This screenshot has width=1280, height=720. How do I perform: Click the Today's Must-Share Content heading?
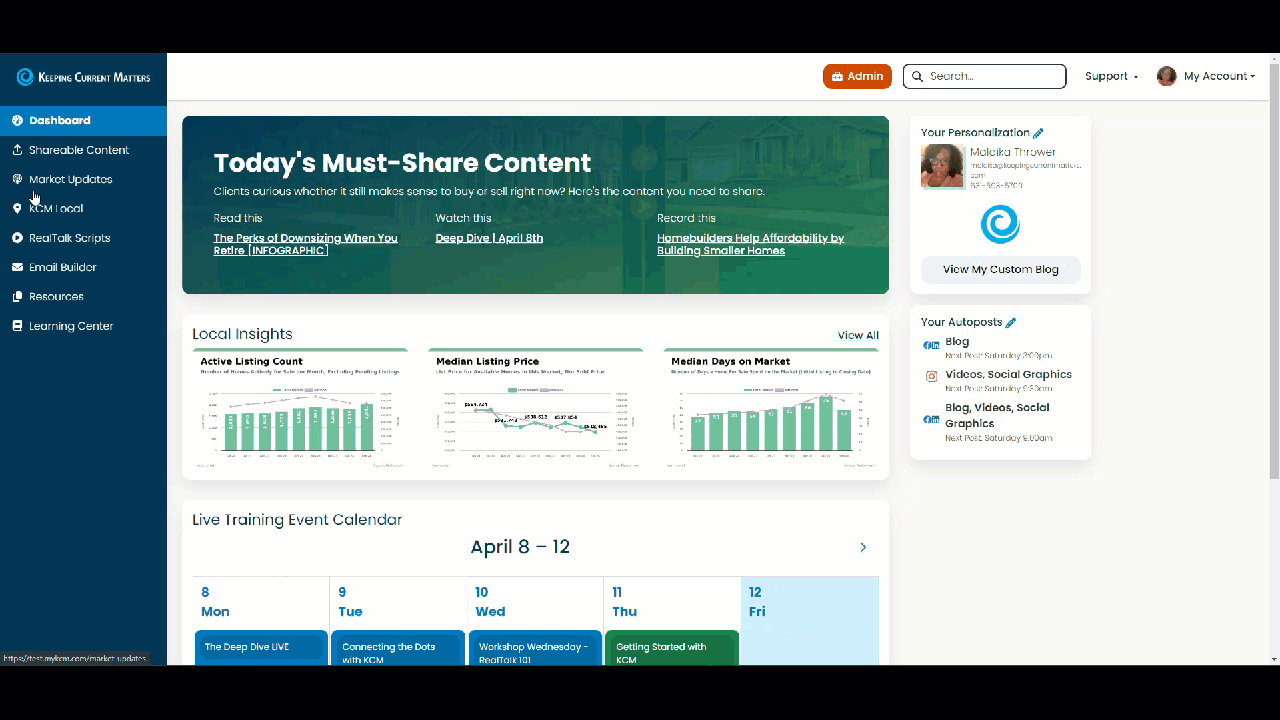402,163
